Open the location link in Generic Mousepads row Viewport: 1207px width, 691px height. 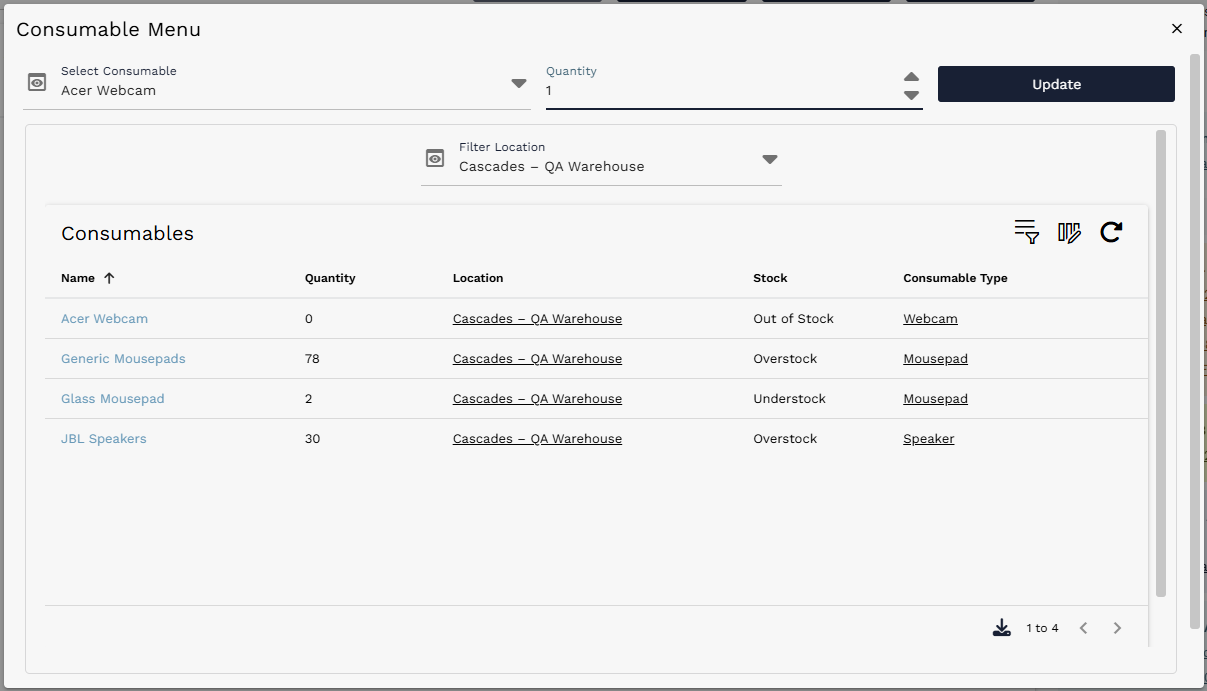click(x=537, y=359)
